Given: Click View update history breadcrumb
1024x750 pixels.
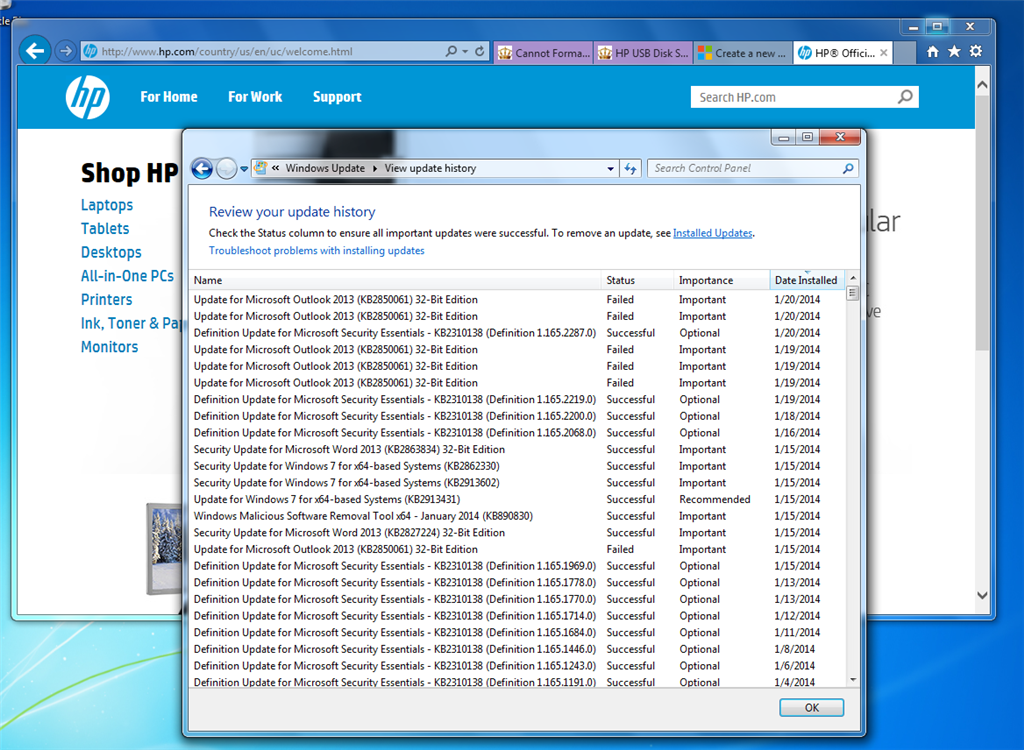Looking at the screenshot, I should coord(430,169).
